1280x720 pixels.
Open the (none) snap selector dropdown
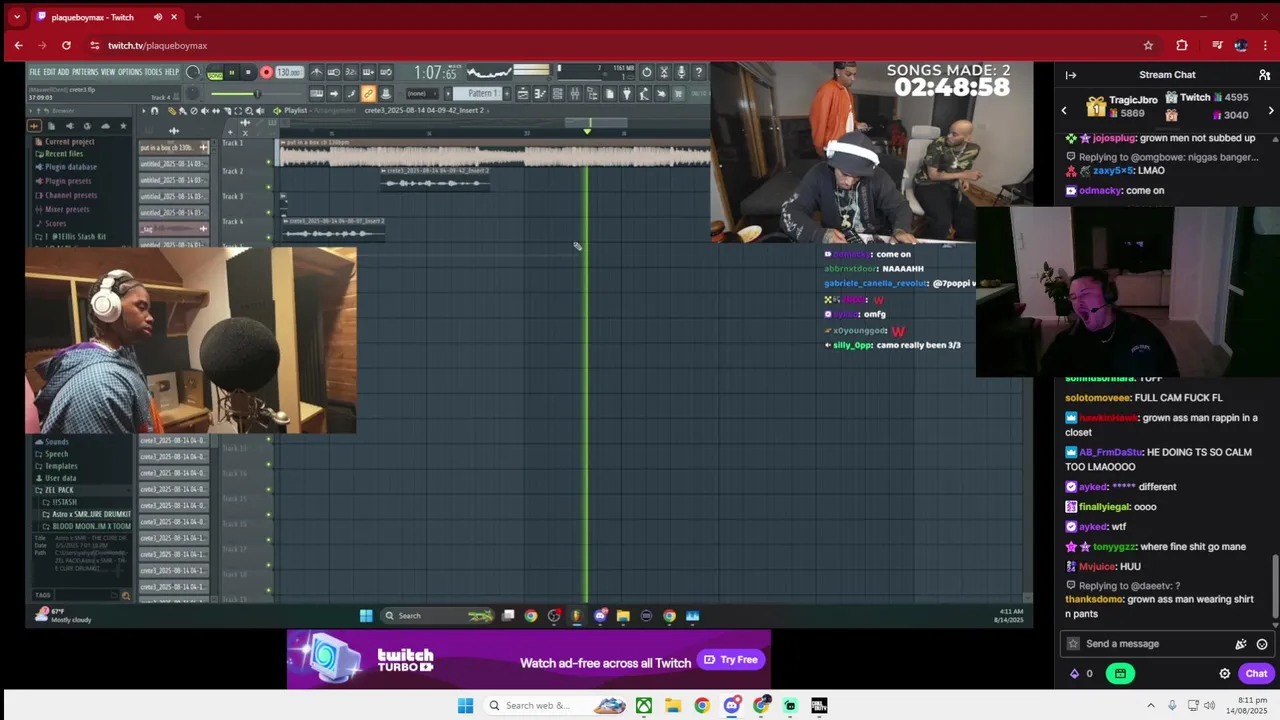(x=421, y=94)
